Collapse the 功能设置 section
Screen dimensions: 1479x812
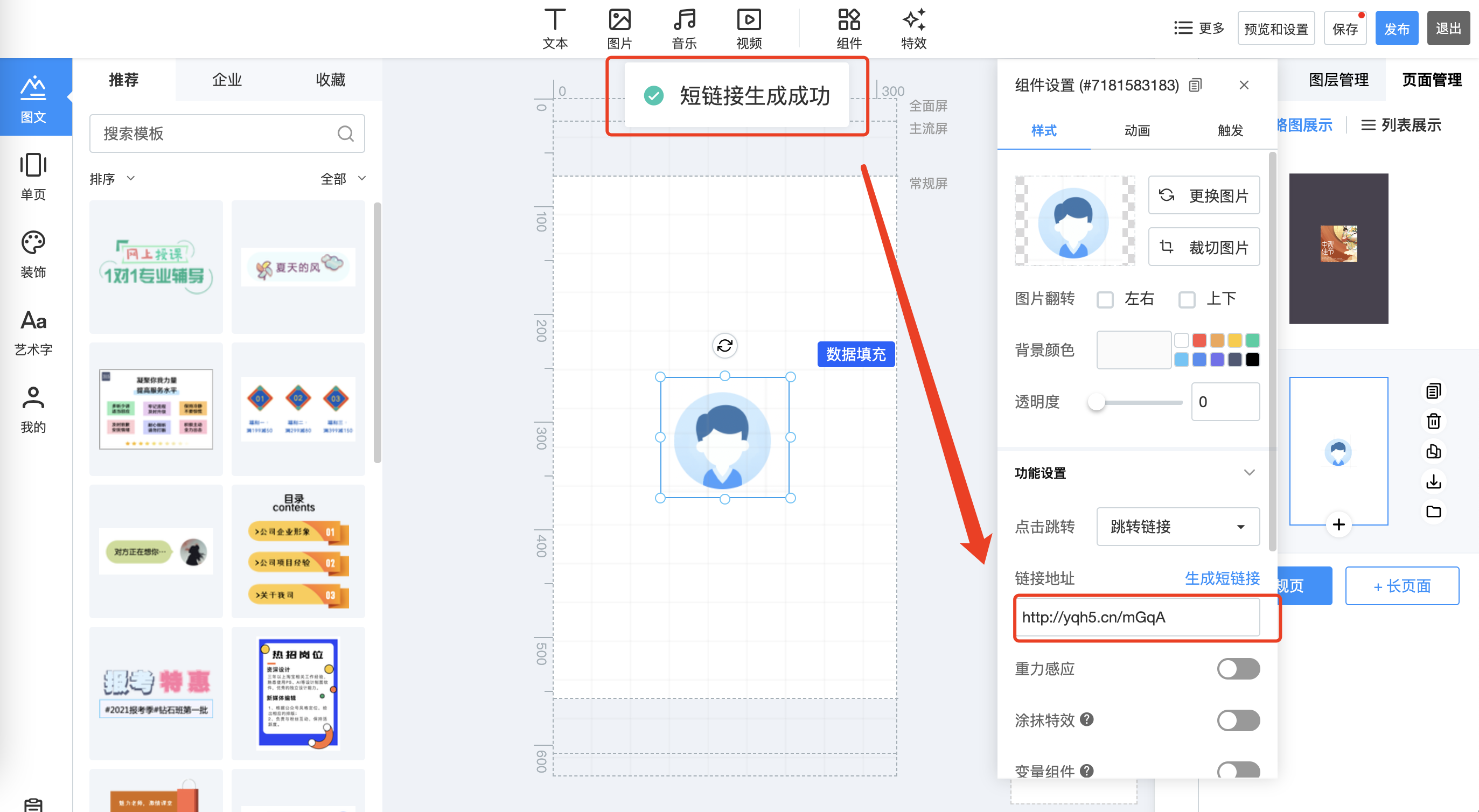[1249, 472]
